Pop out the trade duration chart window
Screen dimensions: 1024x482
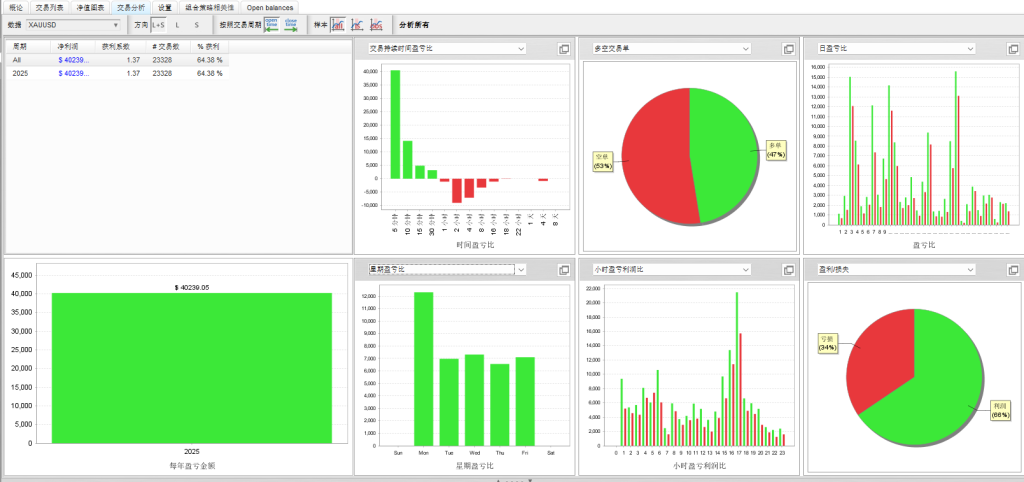coord(564,49)
